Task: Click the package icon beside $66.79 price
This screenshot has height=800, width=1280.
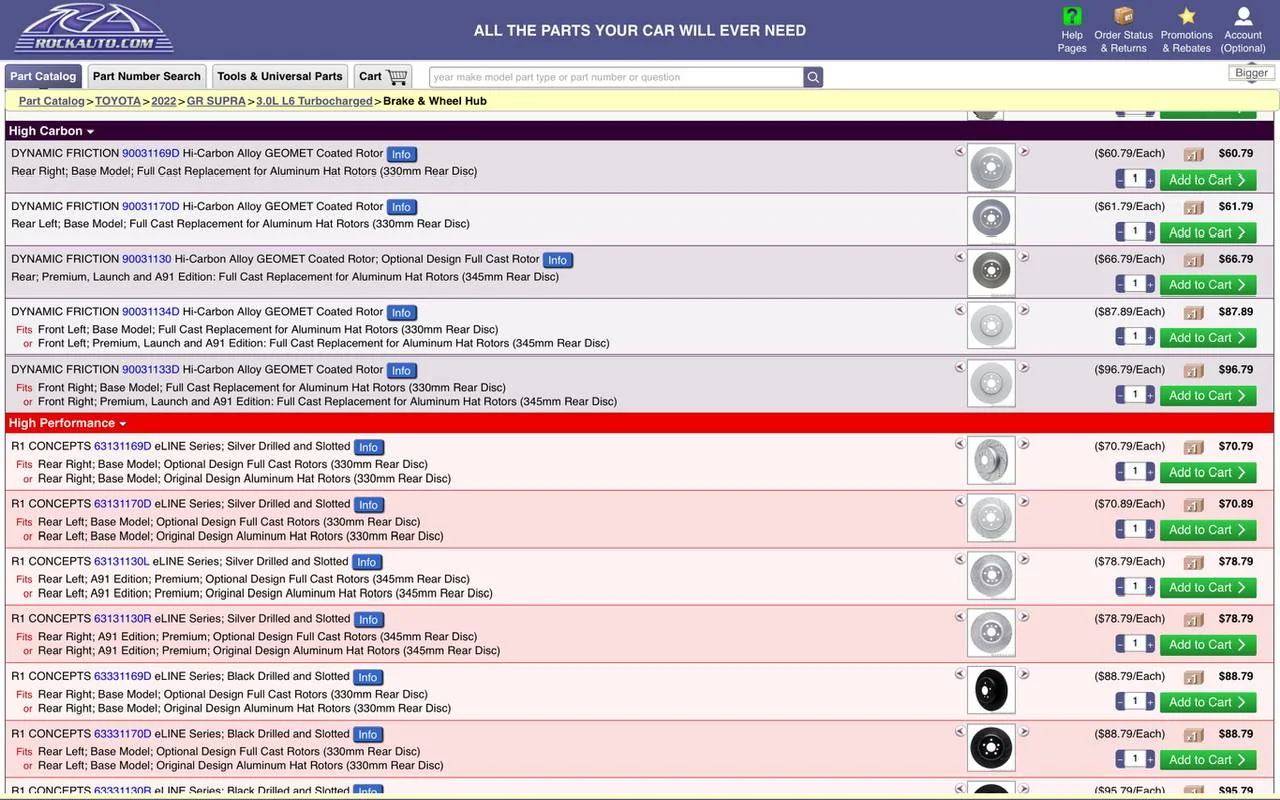Action: pos(1193,260)
